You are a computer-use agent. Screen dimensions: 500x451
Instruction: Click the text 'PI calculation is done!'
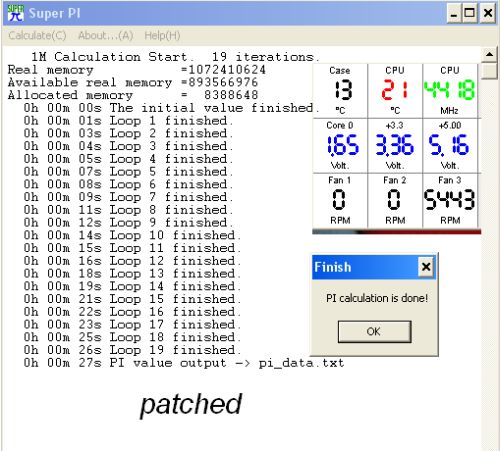[x=377, y=298]
